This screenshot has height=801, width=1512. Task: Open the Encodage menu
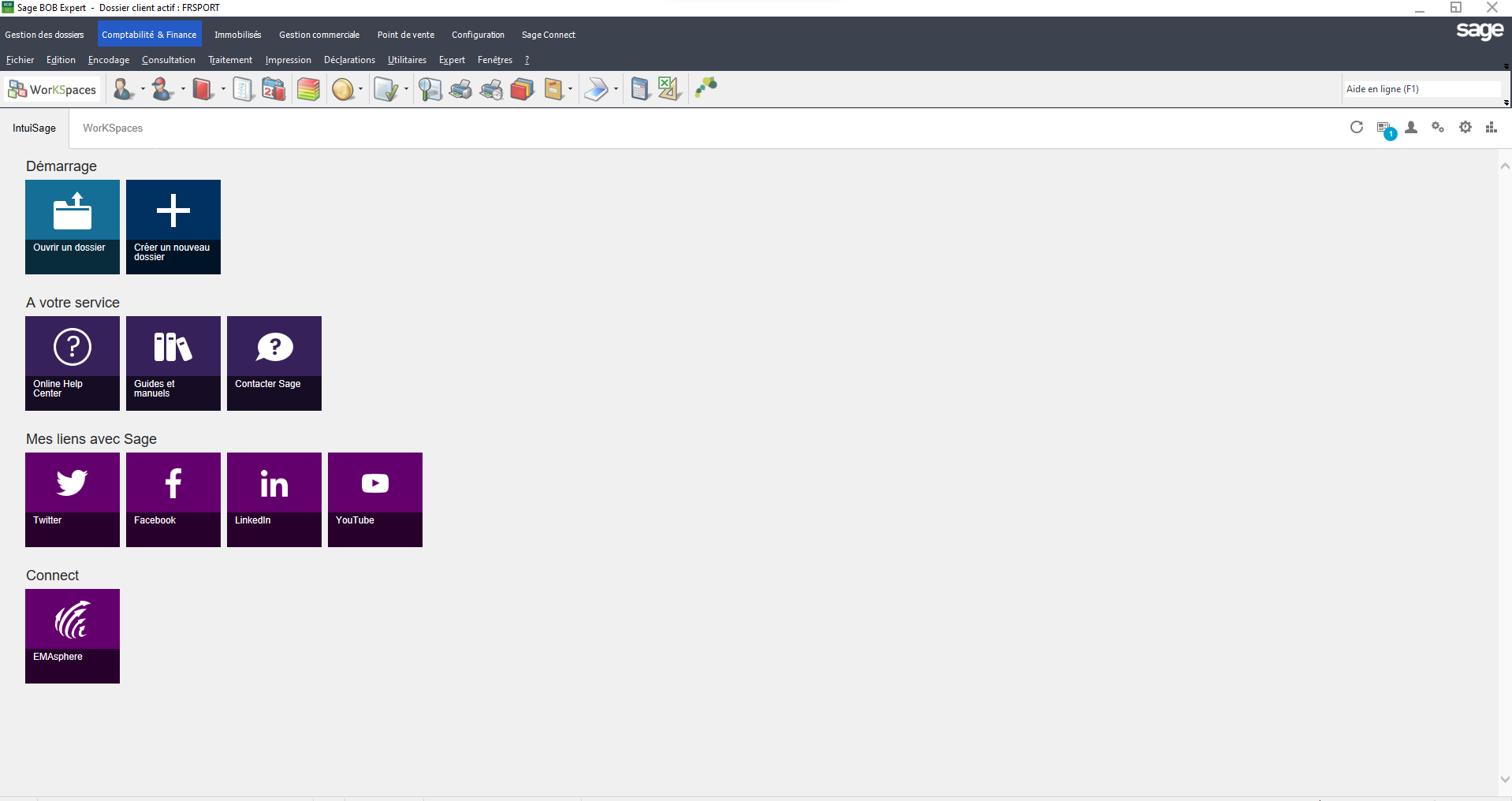(x=109, y=60)
